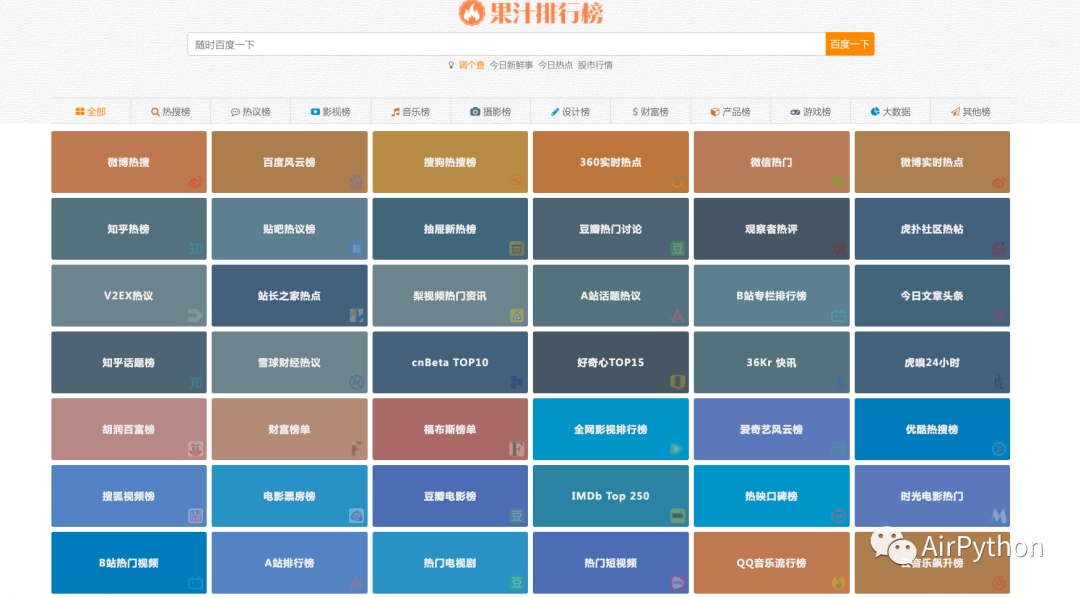Click the Xueqiu icon on 雪球财经热议 card
The height and width of the screenshot is (598, 1080).
pyautogui.click(x=356, y=382)
